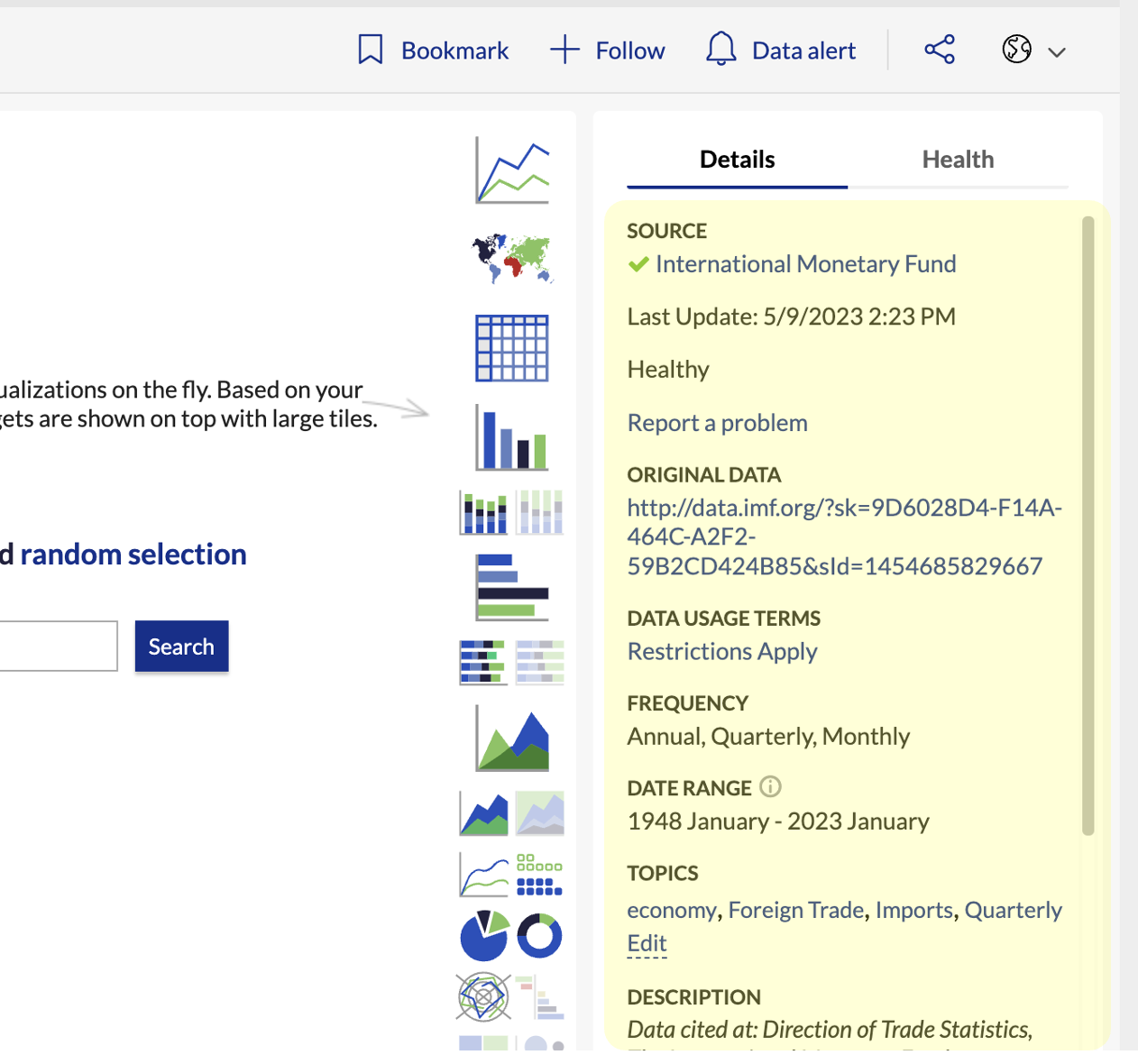The height and width of the screenshot is (1064, 1138).
Task: Select the dot matrix chart icon
Action: (540, 875)
